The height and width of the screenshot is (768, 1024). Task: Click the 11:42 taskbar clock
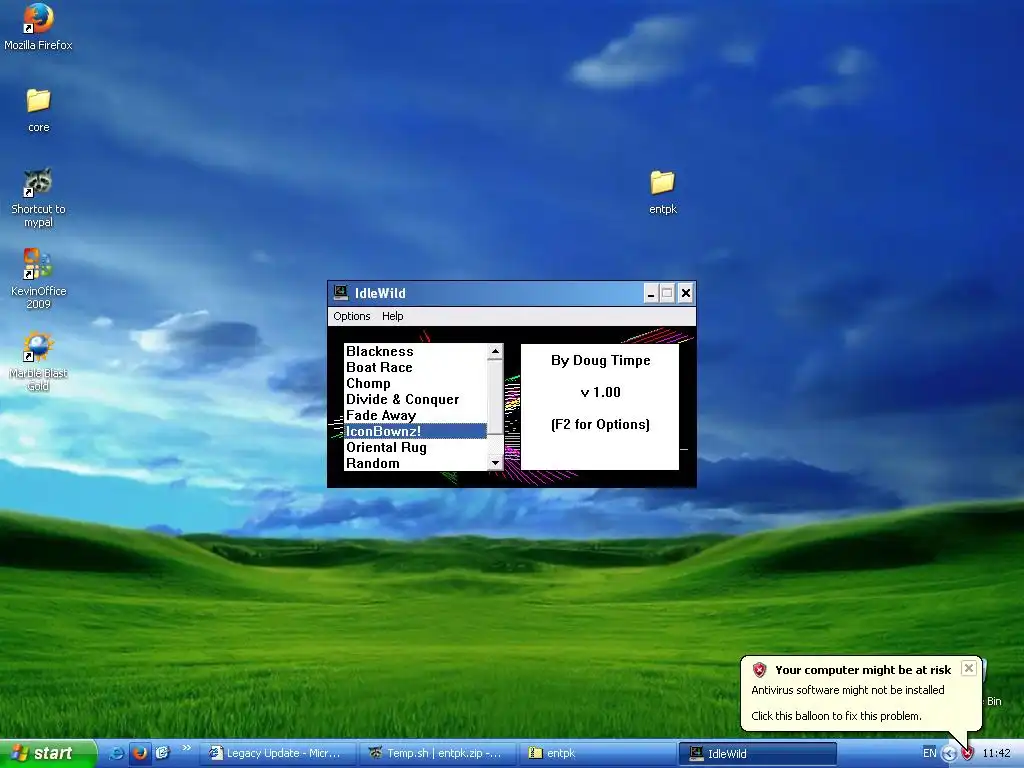point(997,754)
